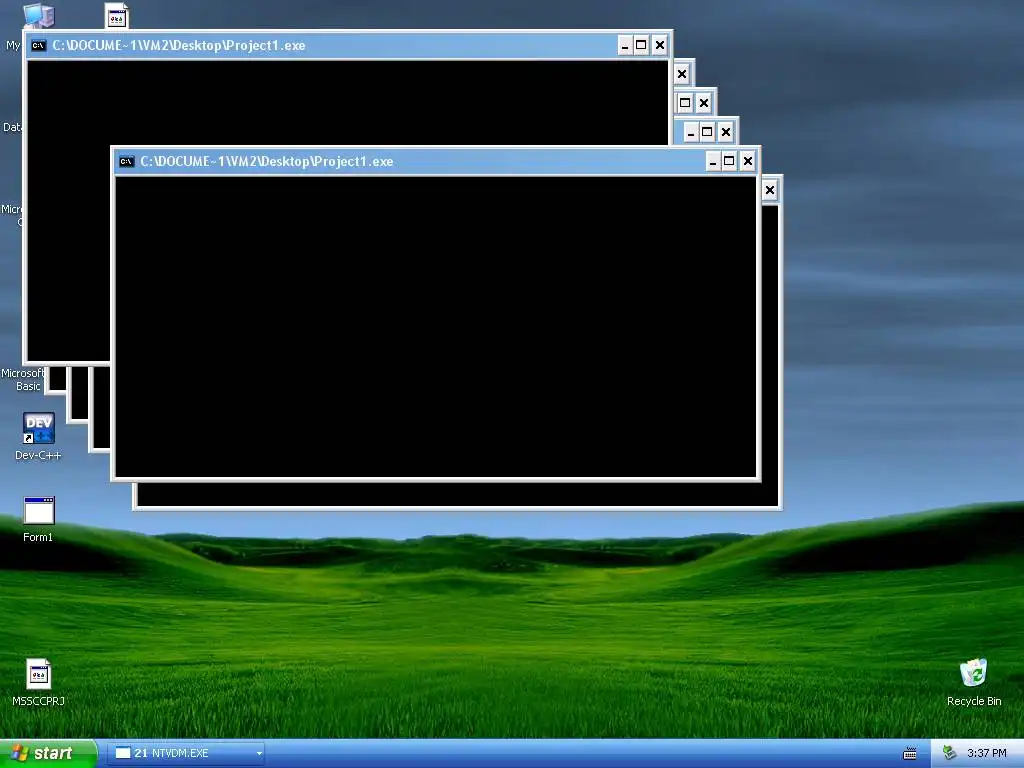Select the Recycle Bin icon
The image size is (1024, 768).
[x=973, y=682]
